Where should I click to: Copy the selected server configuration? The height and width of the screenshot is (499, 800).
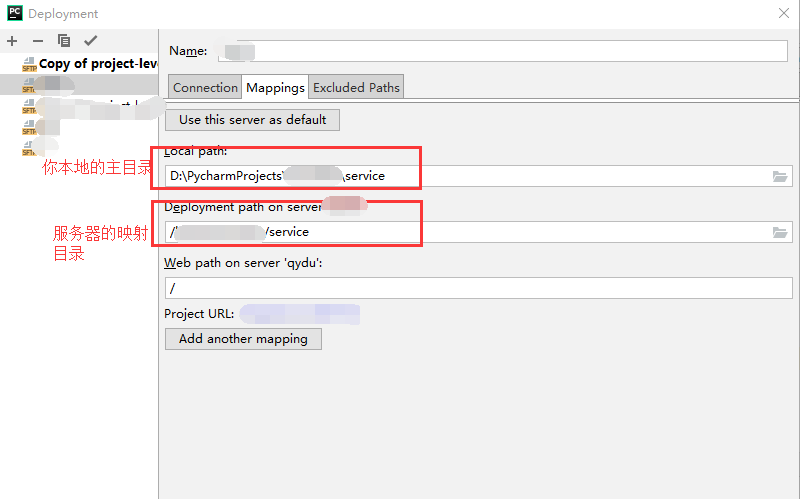point(64,41)
